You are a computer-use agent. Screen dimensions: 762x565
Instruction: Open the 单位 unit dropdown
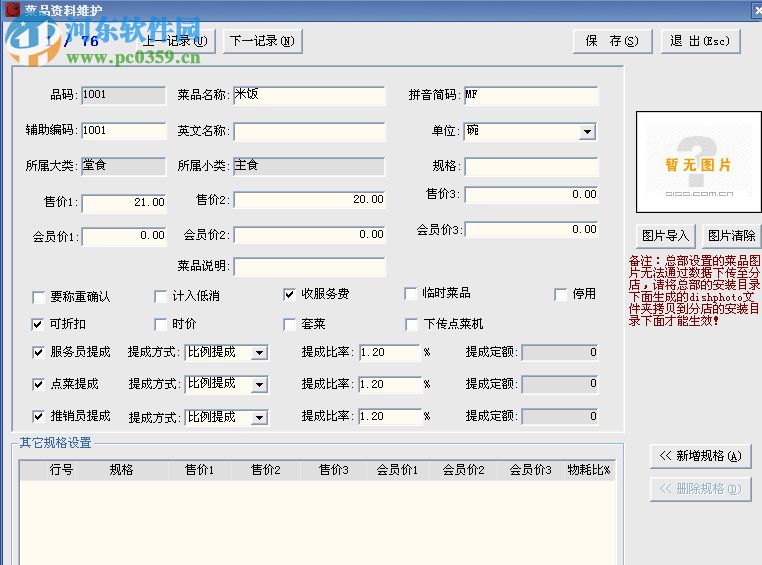[x=587, y=132]
